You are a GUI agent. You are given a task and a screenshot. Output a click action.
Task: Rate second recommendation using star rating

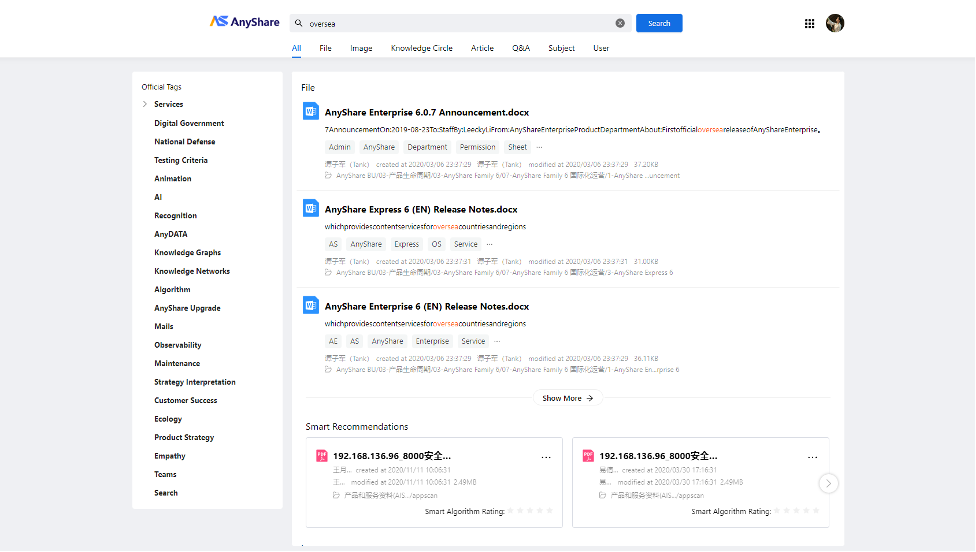coord(796,511)
